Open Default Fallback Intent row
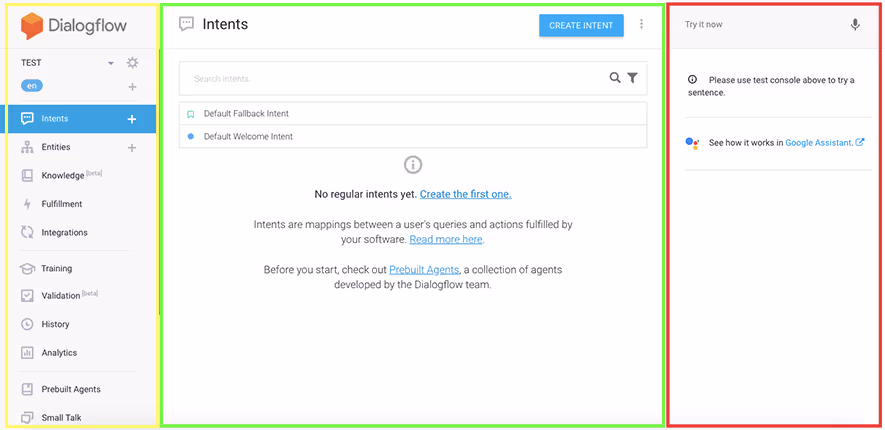The width and height of the screenshot is (885, 430). 413,113
